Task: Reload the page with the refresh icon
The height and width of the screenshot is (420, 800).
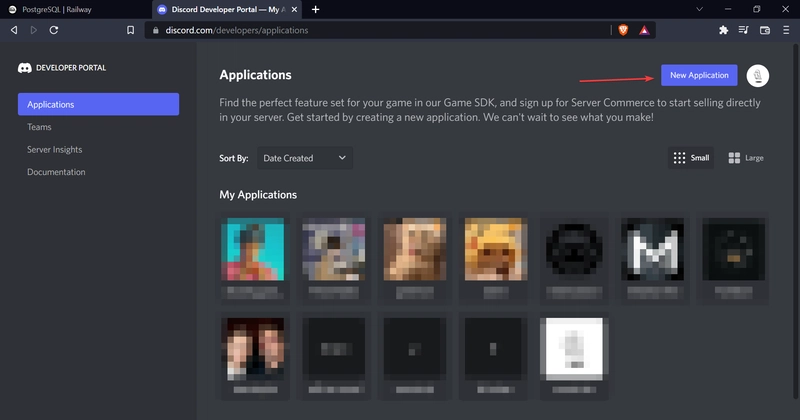Action: point(54,30)
